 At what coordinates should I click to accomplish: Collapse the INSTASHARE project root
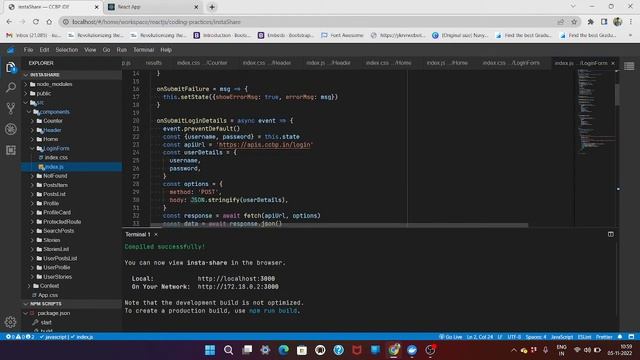(x=26, y=75)
